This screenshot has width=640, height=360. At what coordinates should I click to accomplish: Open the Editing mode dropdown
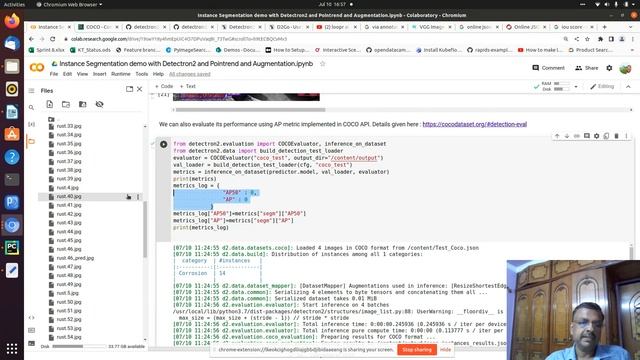pos(602,87)
